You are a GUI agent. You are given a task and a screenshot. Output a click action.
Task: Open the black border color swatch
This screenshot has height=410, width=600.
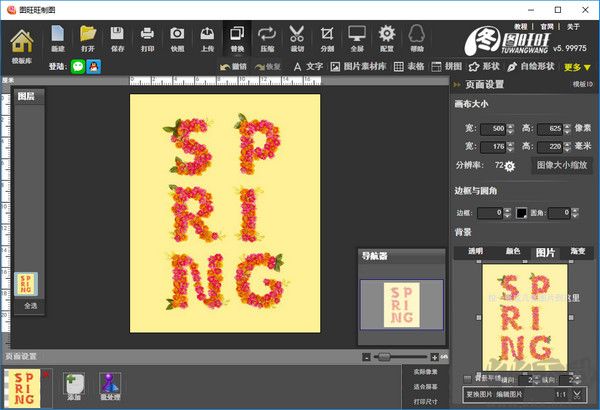tap(521, 213)
